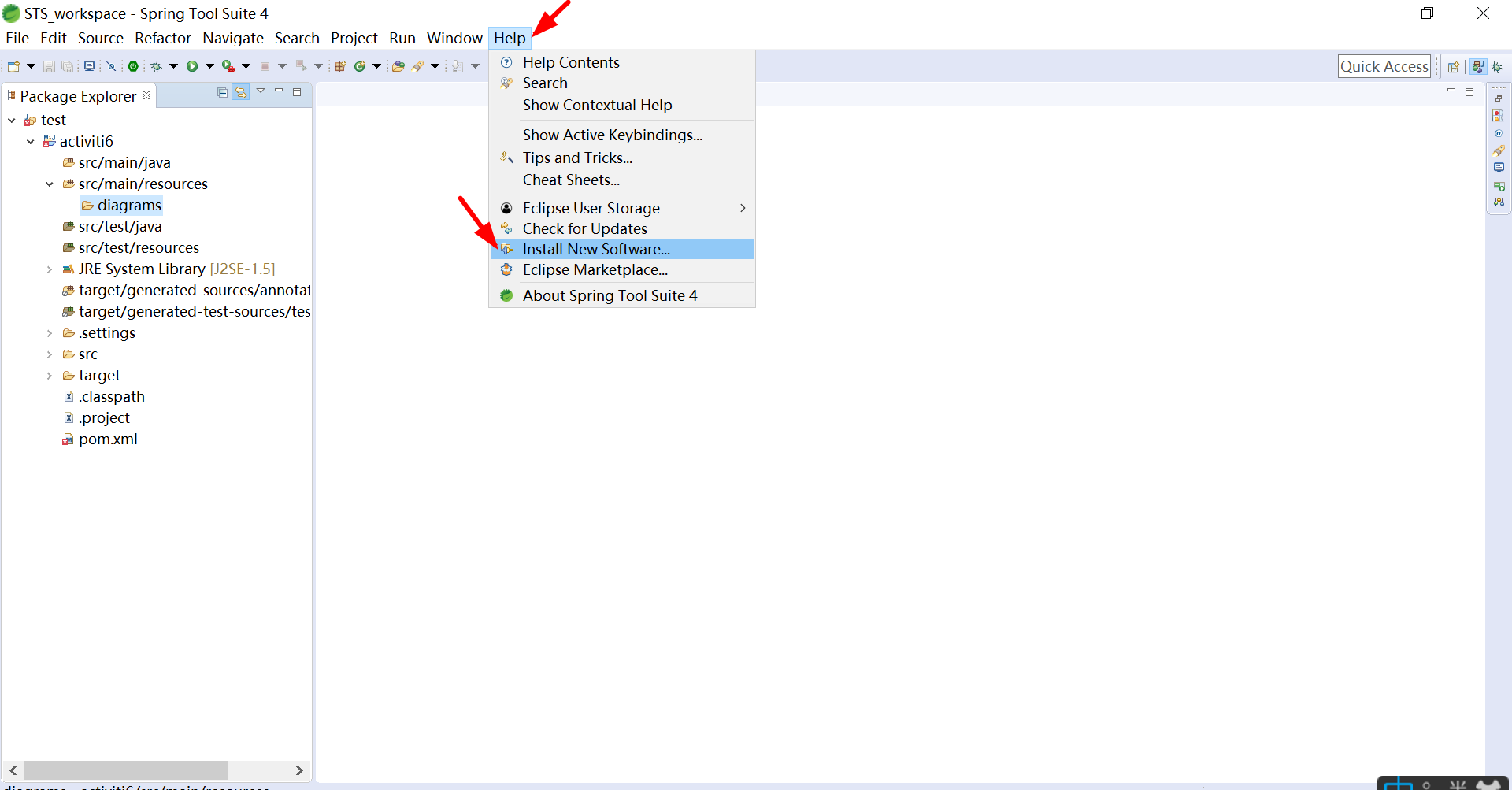Image resolution: width=1512 pixels, height=790 pixels.
Task: Open the Console monitor icon in the right trim bar
Action: pos(1499,168)
